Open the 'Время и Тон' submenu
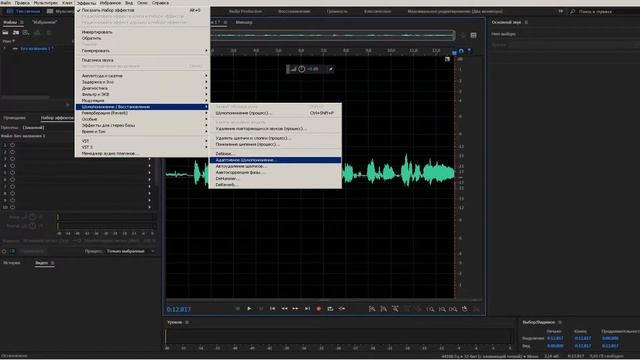Screen dimensions: 640x360 142,131
